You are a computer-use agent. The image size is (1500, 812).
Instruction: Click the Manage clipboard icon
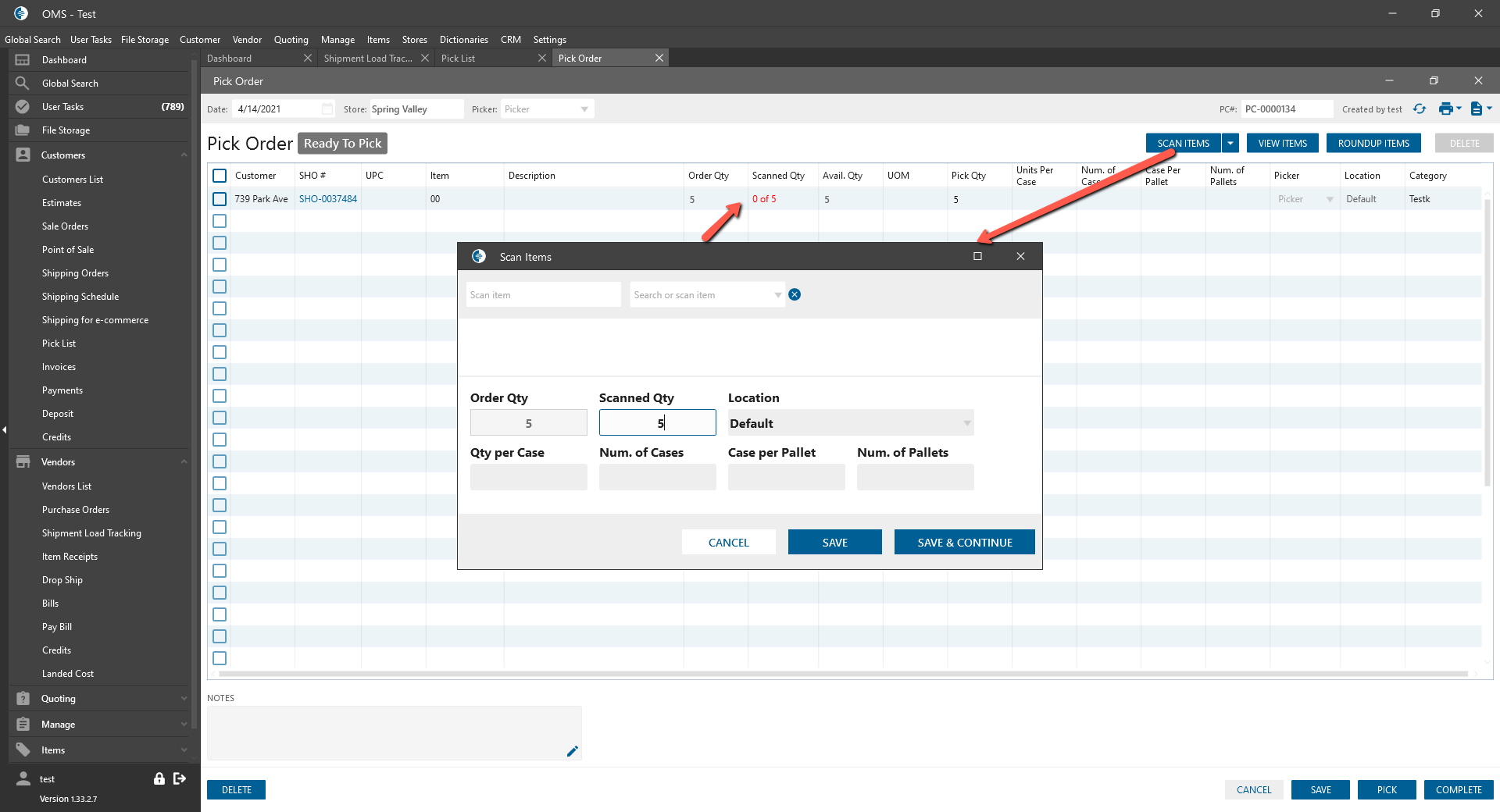click(23, 725)
